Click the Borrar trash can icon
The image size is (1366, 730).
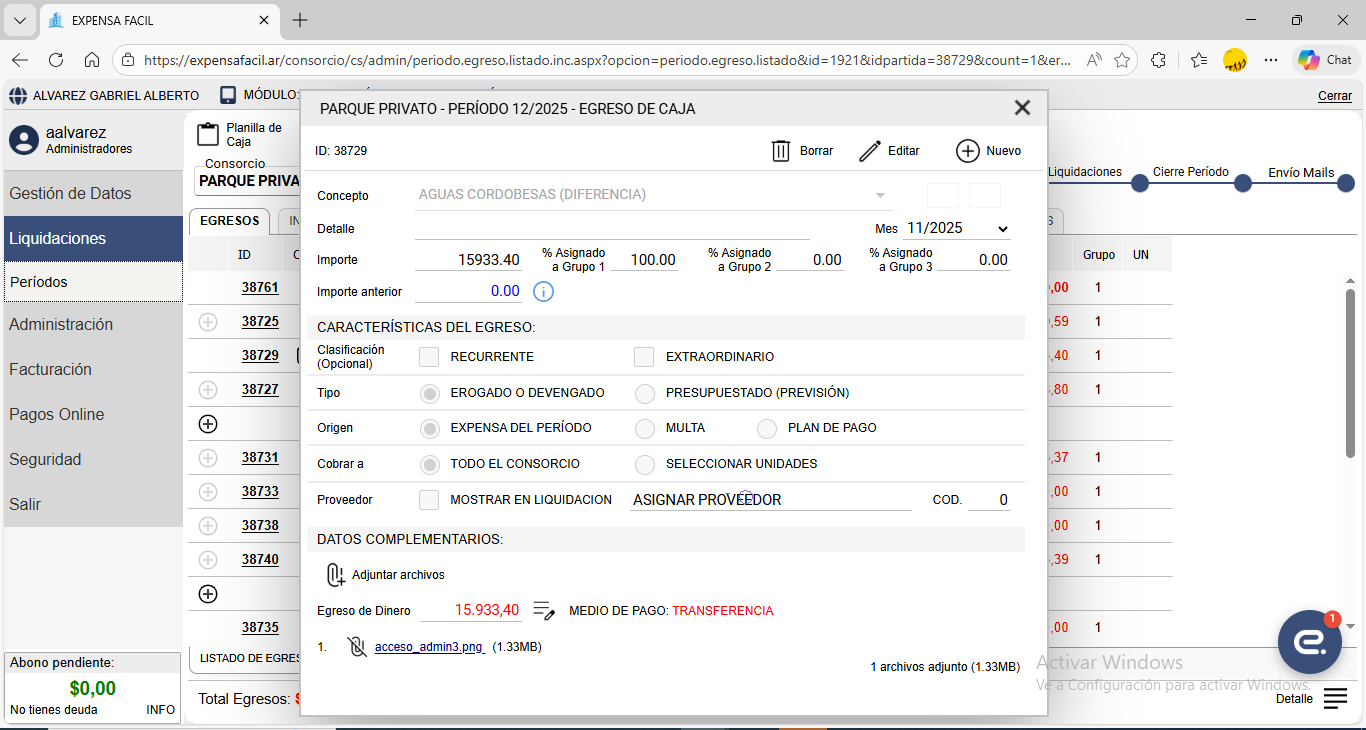point(781,151)
